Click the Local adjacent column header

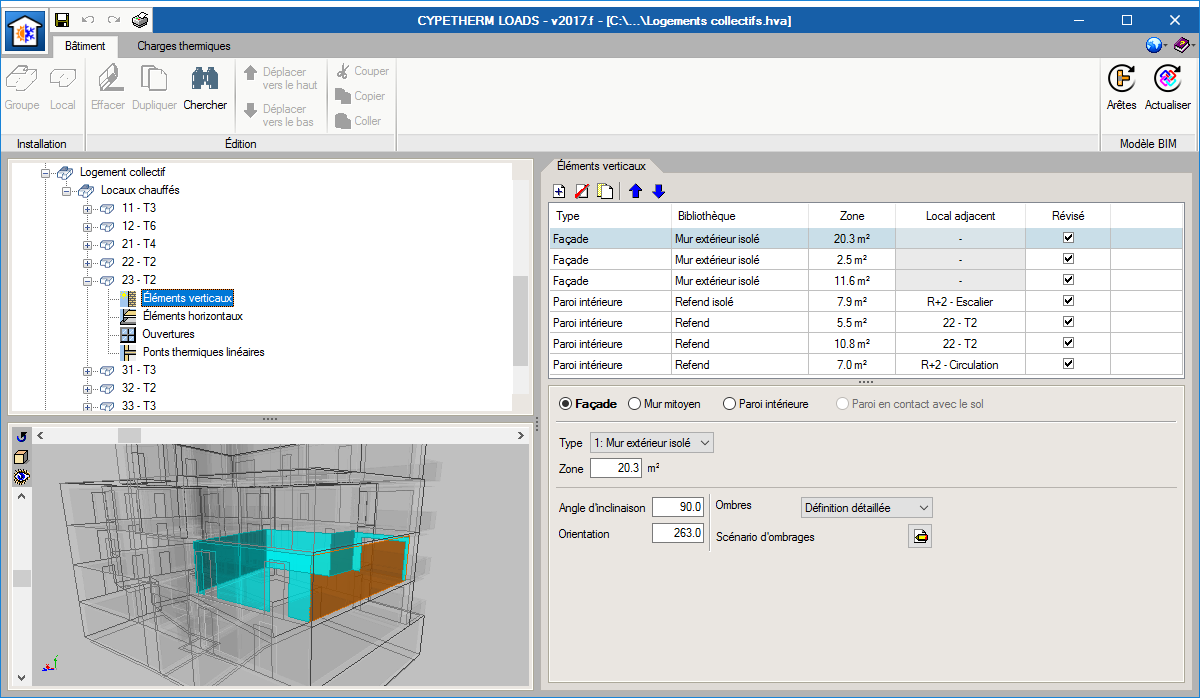click(960, 216)
